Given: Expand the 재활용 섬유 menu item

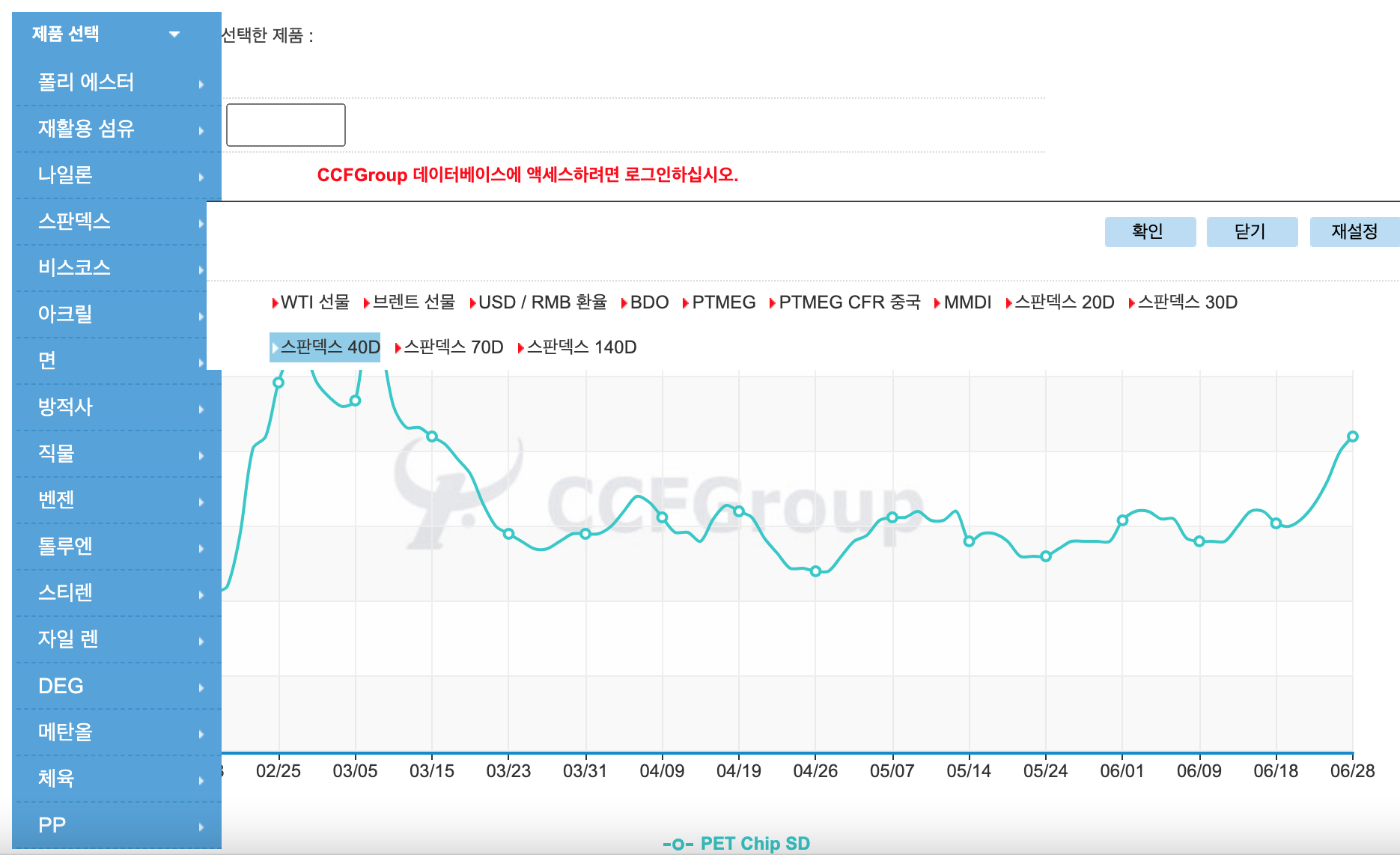Looking at the screenshot, I should 118,129.
